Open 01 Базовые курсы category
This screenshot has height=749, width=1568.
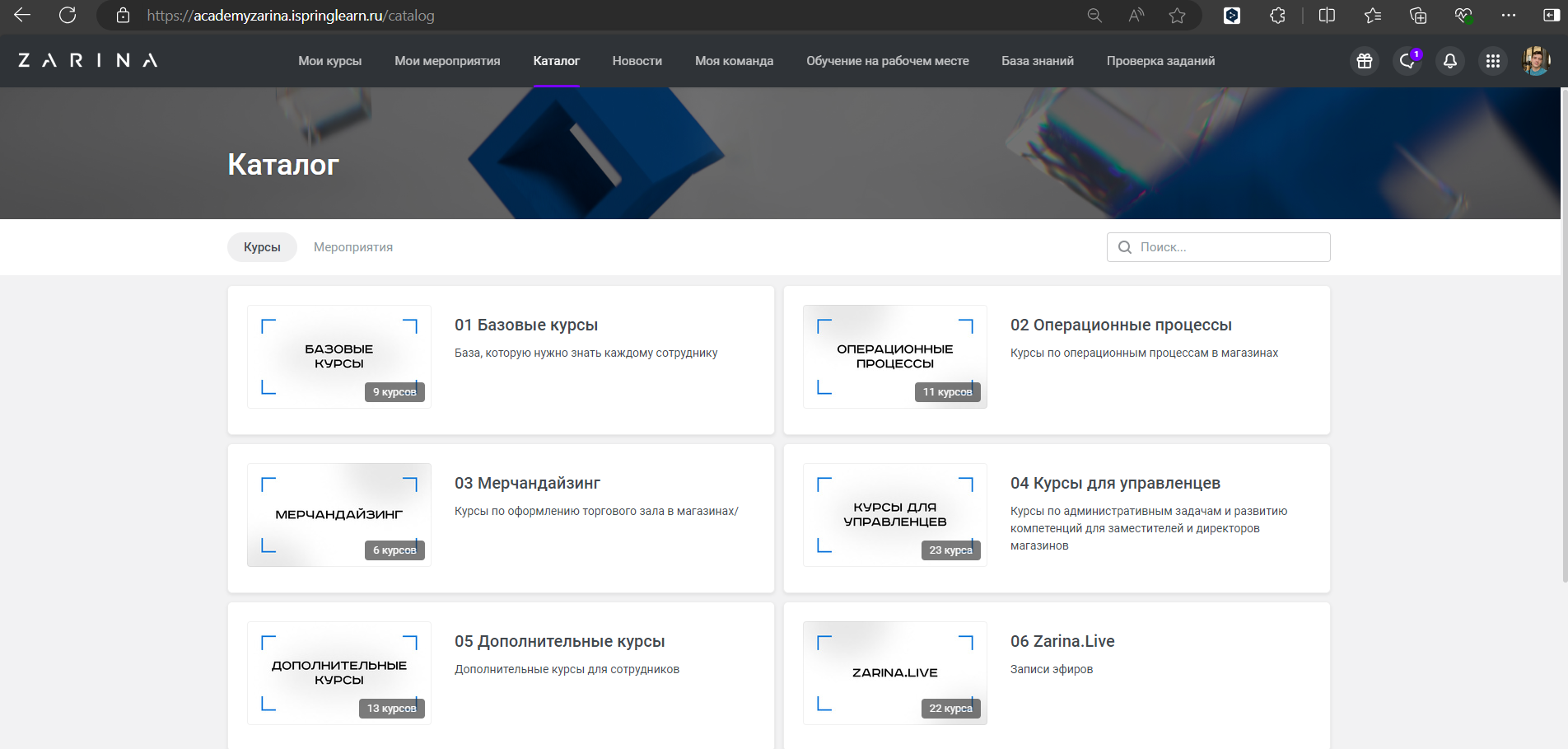point(526,325)
